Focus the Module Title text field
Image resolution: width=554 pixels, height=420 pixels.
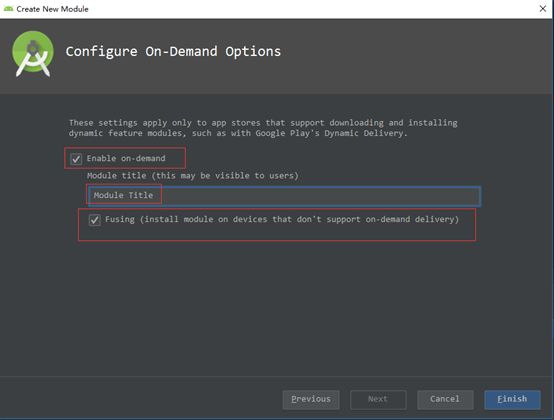284,196
